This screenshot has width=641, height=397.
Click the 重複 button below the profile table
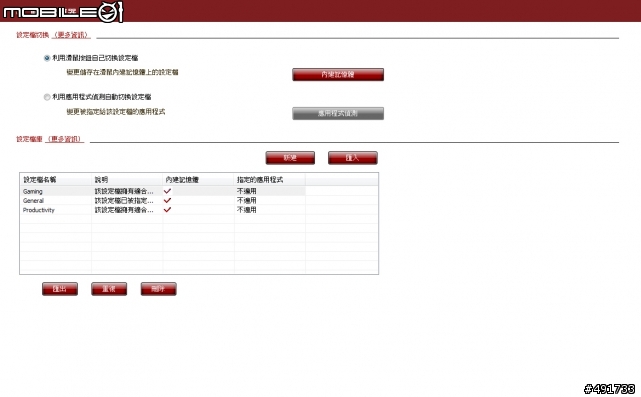point(109,289)
